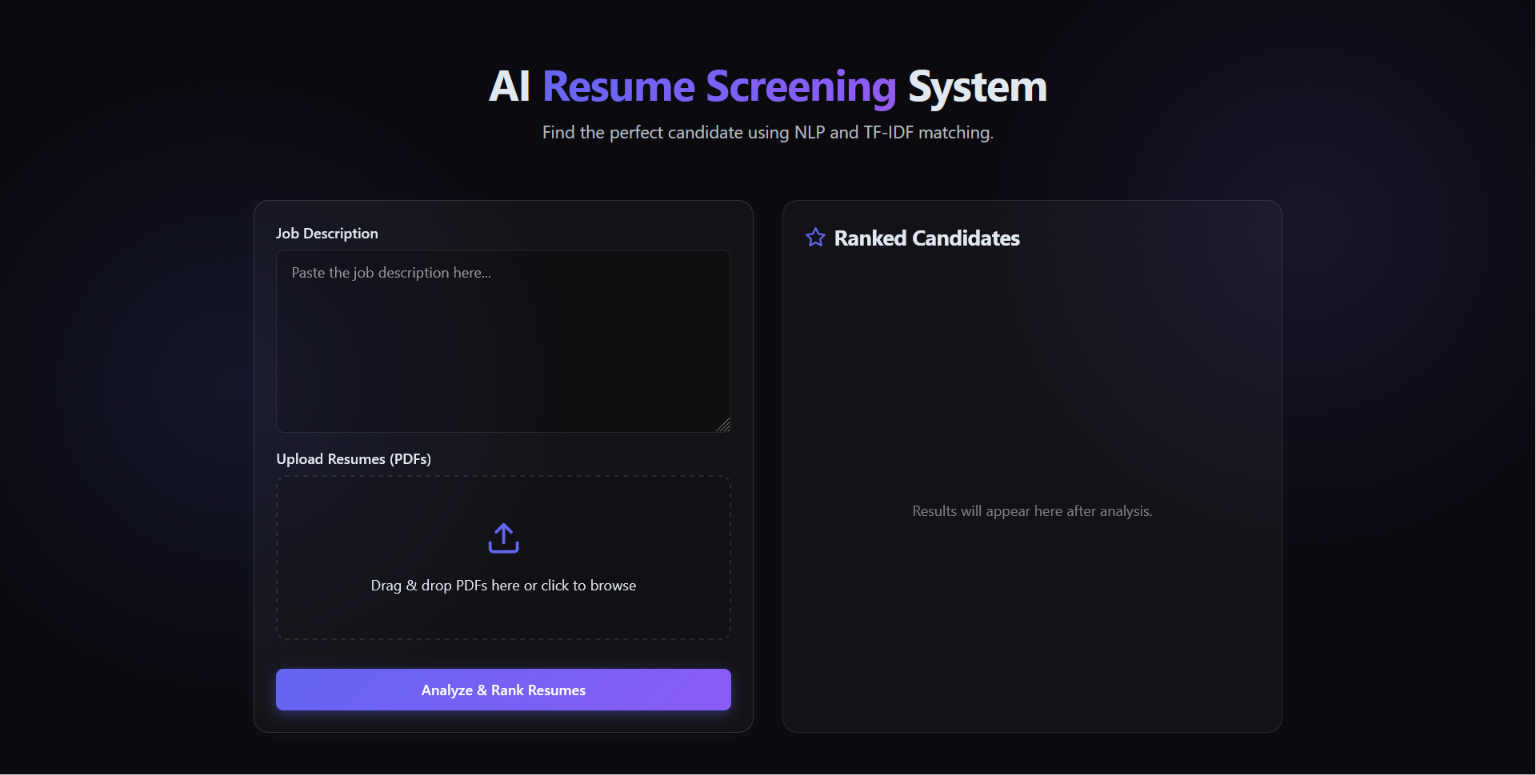Click 'Results will appear here after analysis.' text
This screenshot has width=1536, height=775.
click(x=1032, y=511)
